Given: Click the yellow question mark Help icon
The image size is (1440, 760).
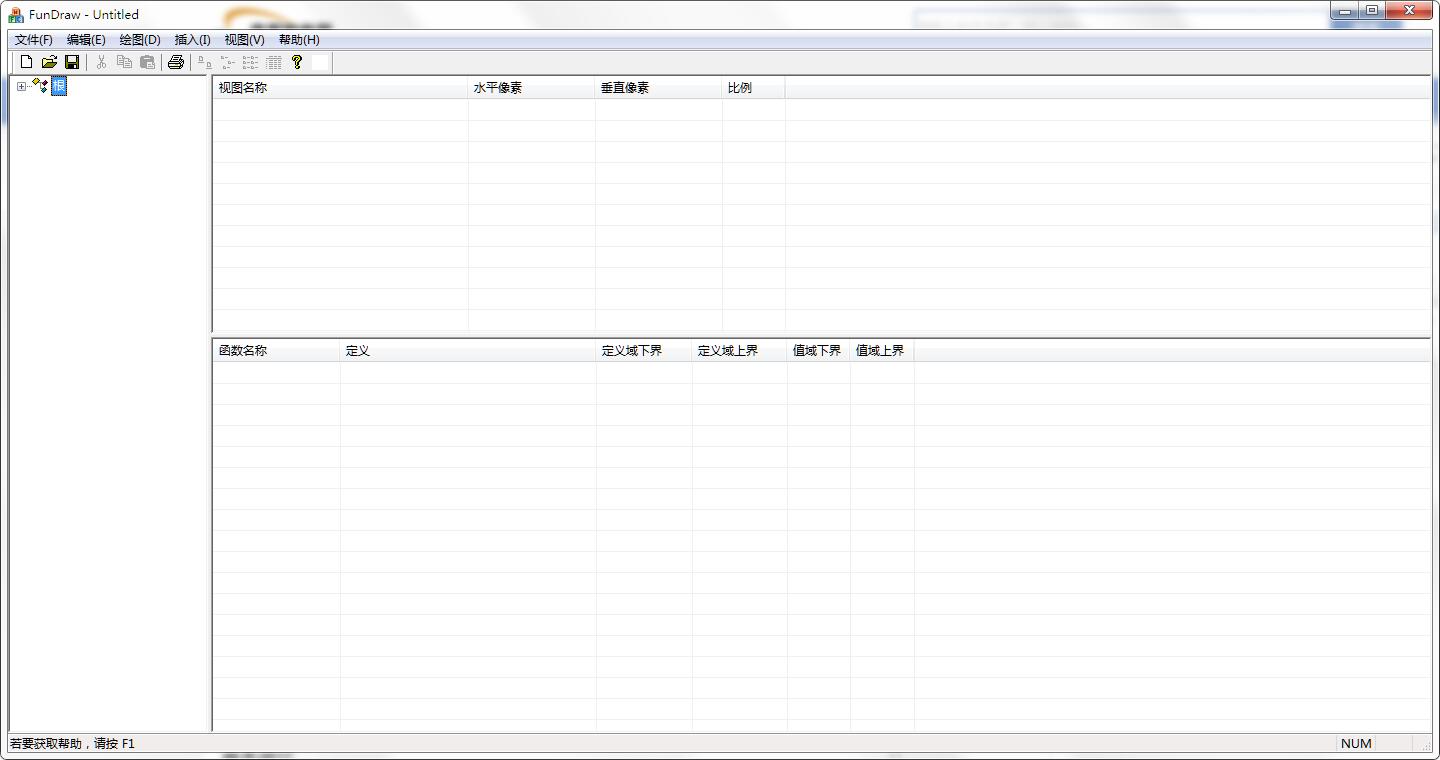Looking at the screenshot, I should 297,62.
